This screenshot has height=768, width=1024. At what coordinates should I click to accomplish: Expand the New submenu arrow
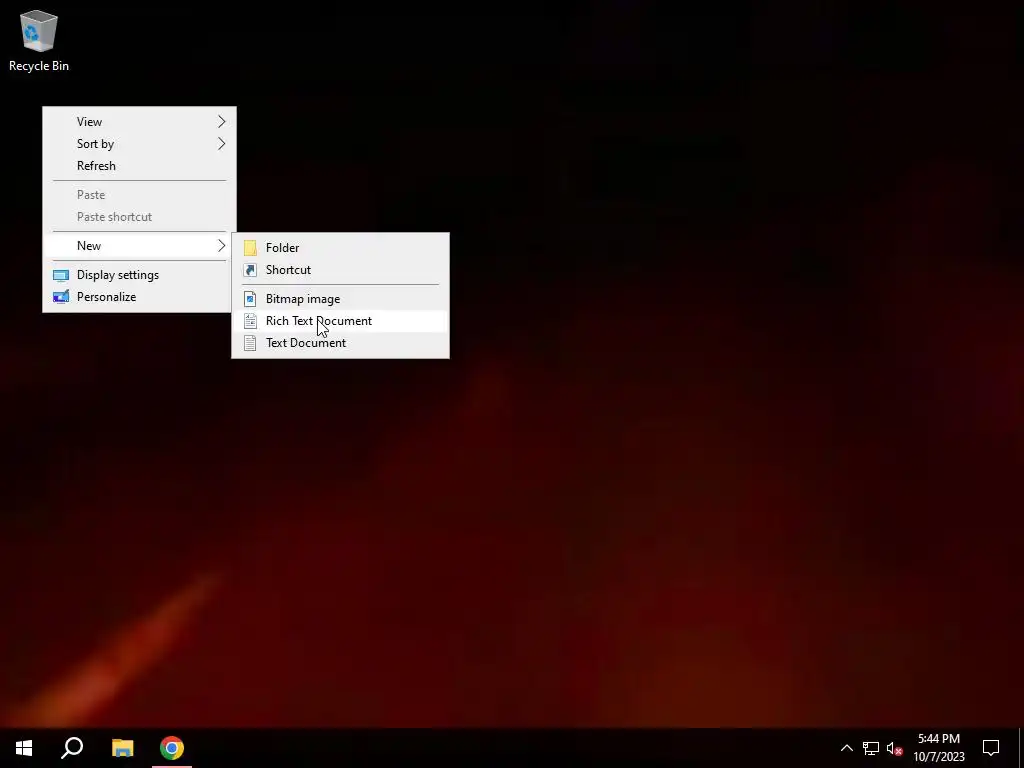(221, 246)
